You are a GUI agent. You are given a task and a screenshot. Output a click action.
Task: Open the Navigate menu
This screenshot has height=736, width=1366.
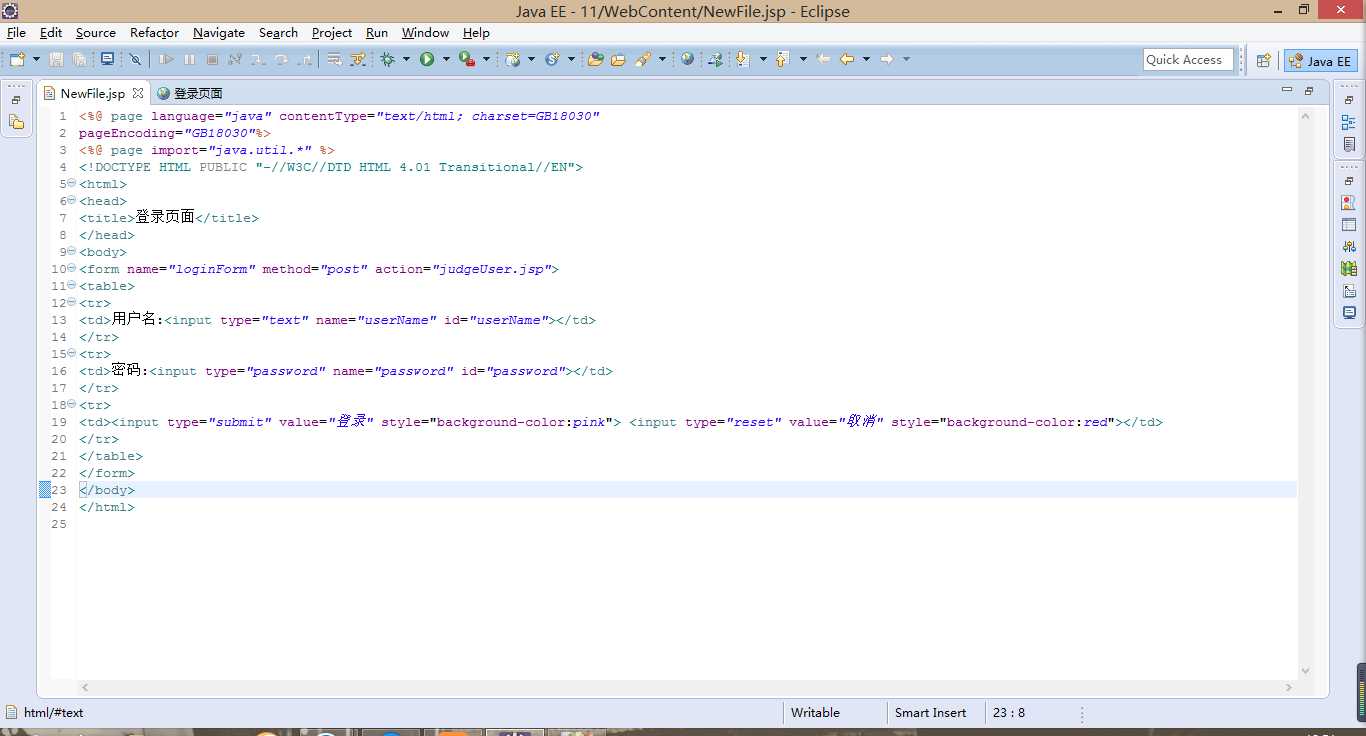219,33
